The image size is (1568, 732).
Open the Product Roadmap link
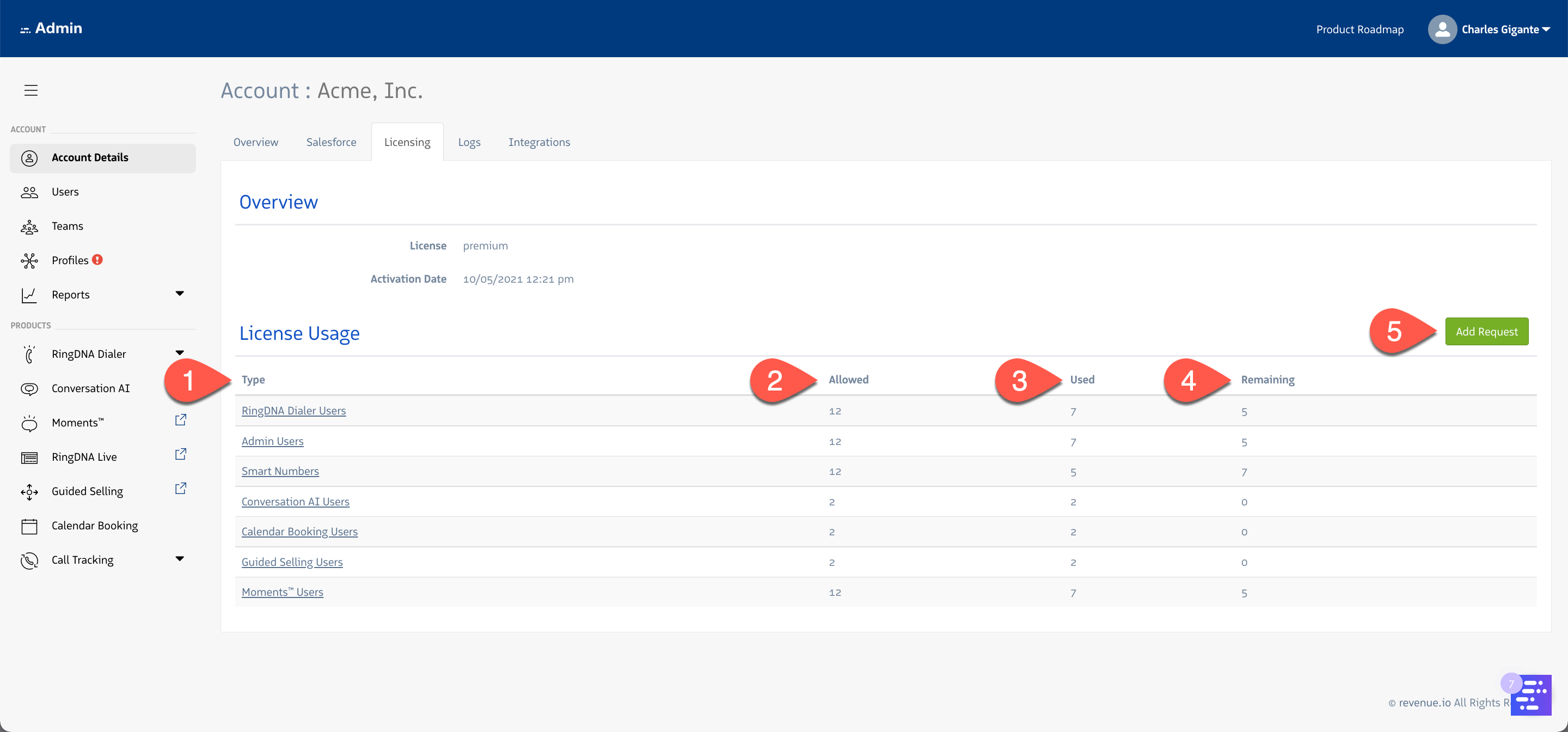click(1359, 29)
